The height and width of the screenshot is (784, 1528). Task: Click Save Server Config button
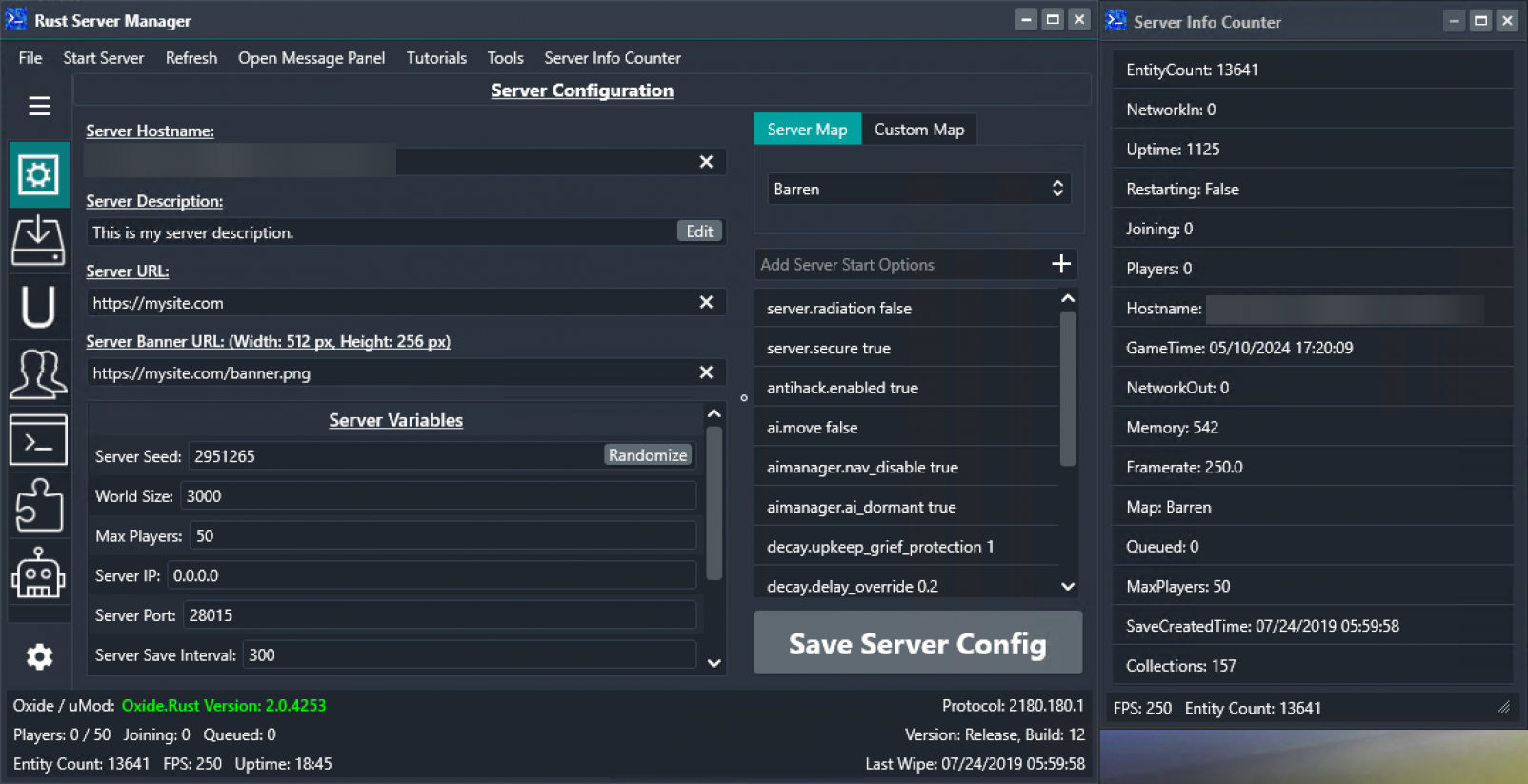click(918, 643)
